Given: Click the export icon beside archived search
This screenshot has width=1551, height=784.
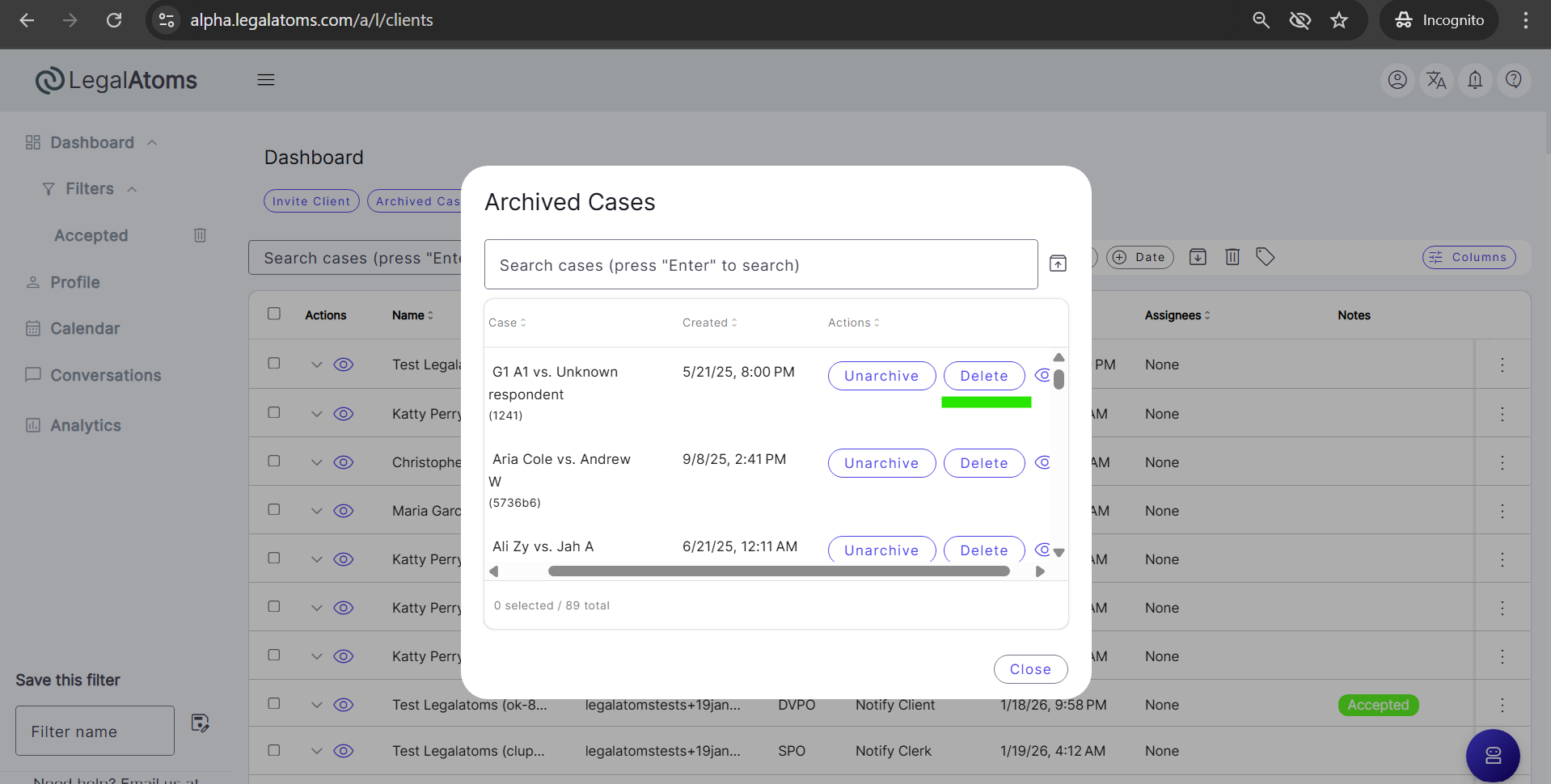Looking at the screenshot, I should [1058, 263].
